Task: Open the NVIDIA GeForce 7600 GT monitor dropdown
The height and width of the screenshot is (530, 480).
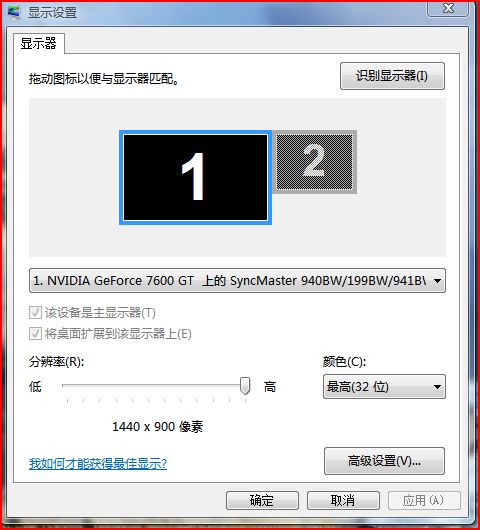Action: [x=237, y=281]
